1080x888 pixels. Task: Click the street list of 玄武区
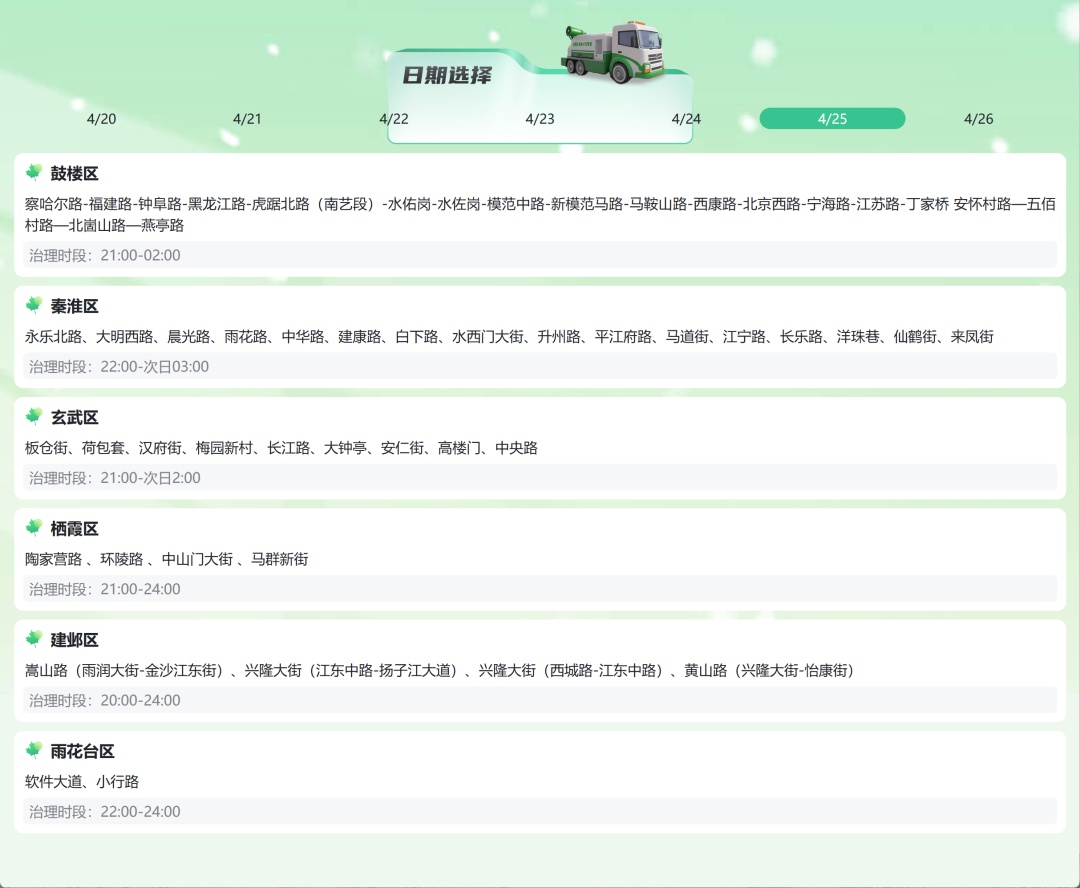click(x=280, y=448)
